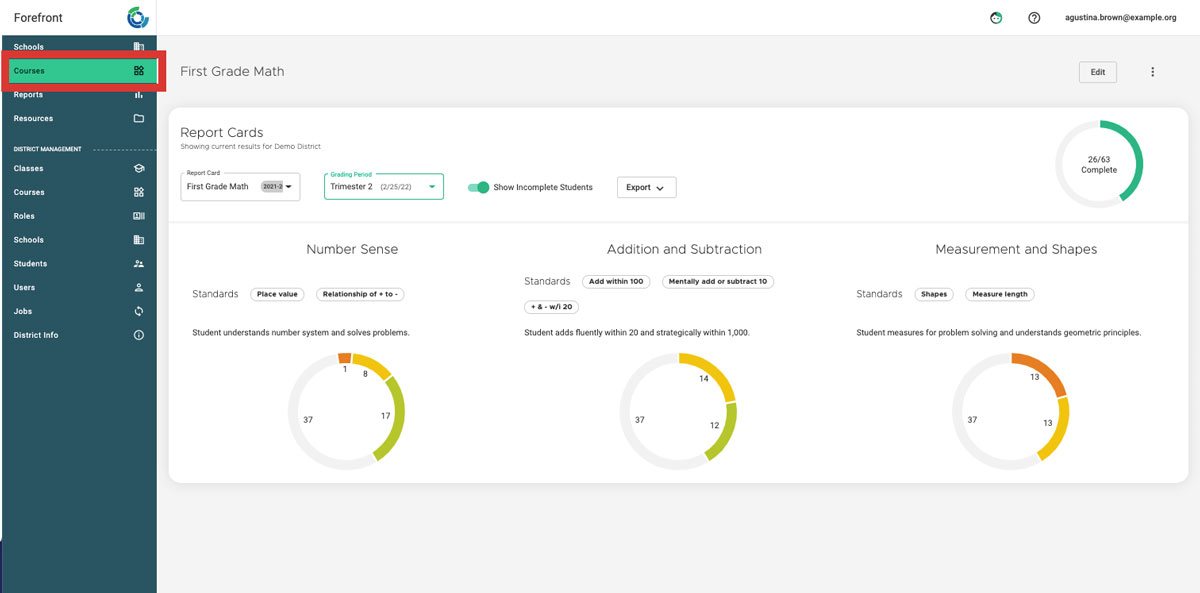This screenshot has width=1200, height=593.
Task: Click text 'Showing current results for Demo District'
Action: (x=250, y=146)
